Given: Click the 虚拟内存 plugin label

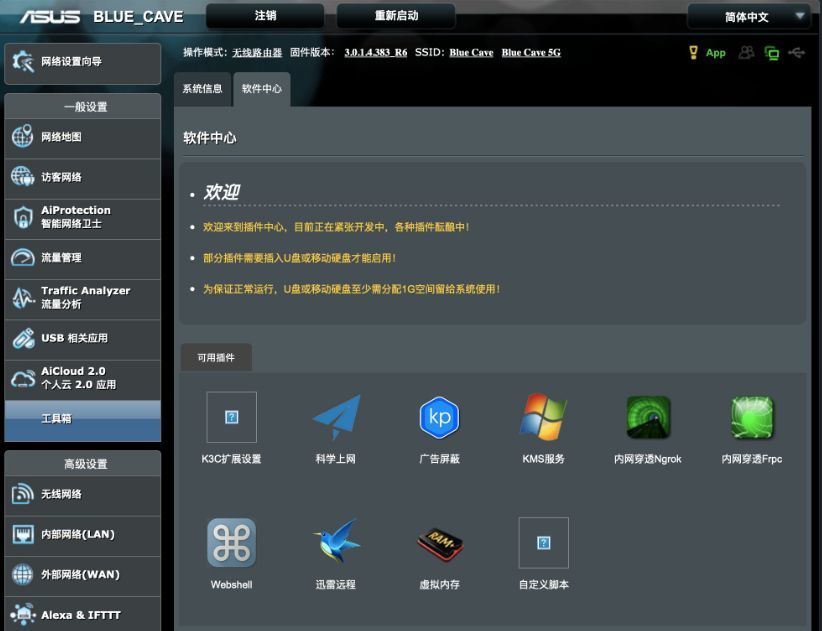Looking at the screenshot, I should click(x=439, y=585).
